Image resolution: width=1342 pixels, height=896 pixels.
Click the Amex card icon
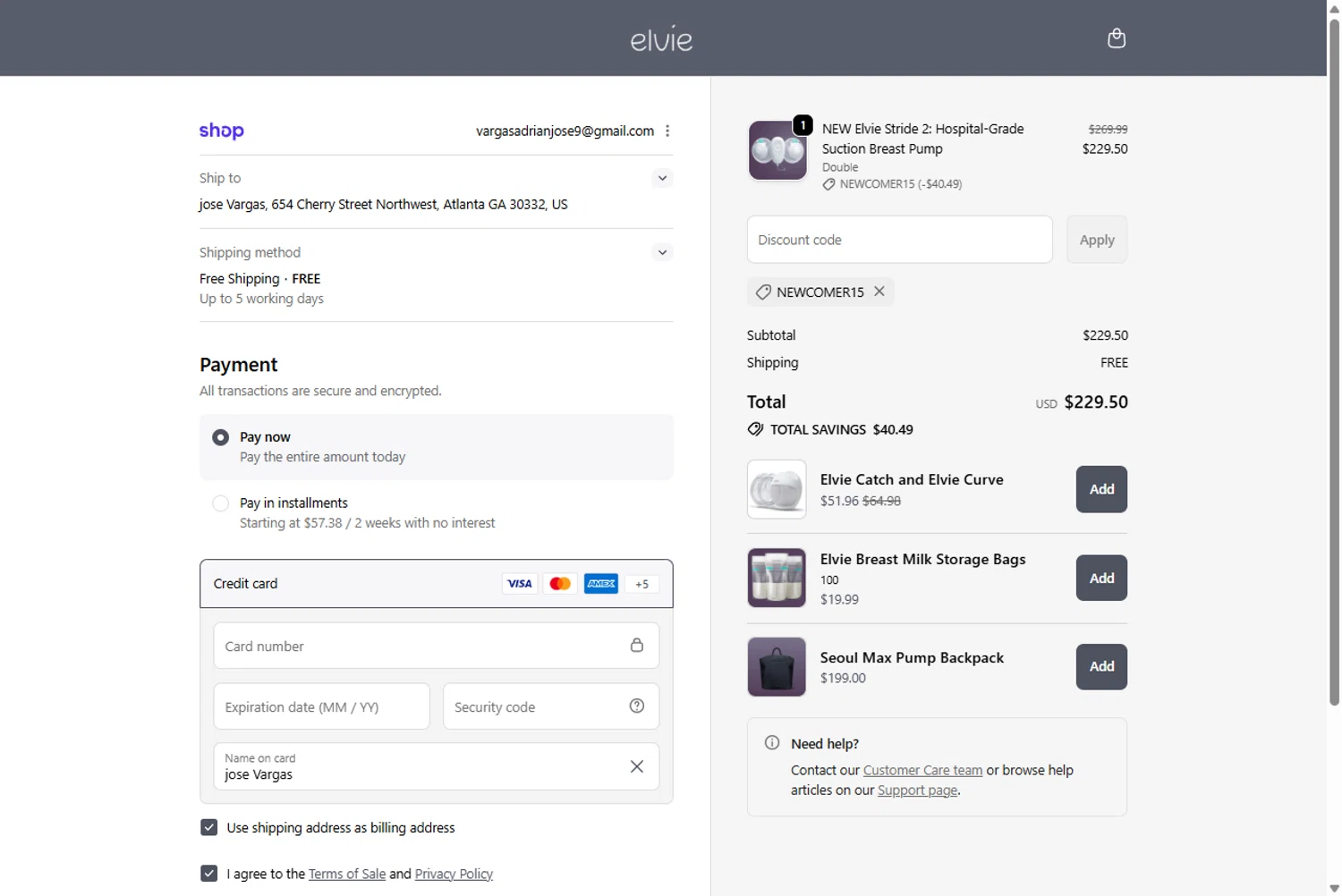[601, 584]
